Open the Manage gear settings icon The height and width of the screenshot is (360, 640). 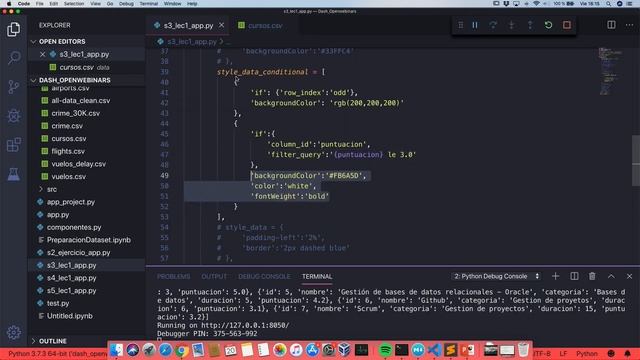point(13,332)
